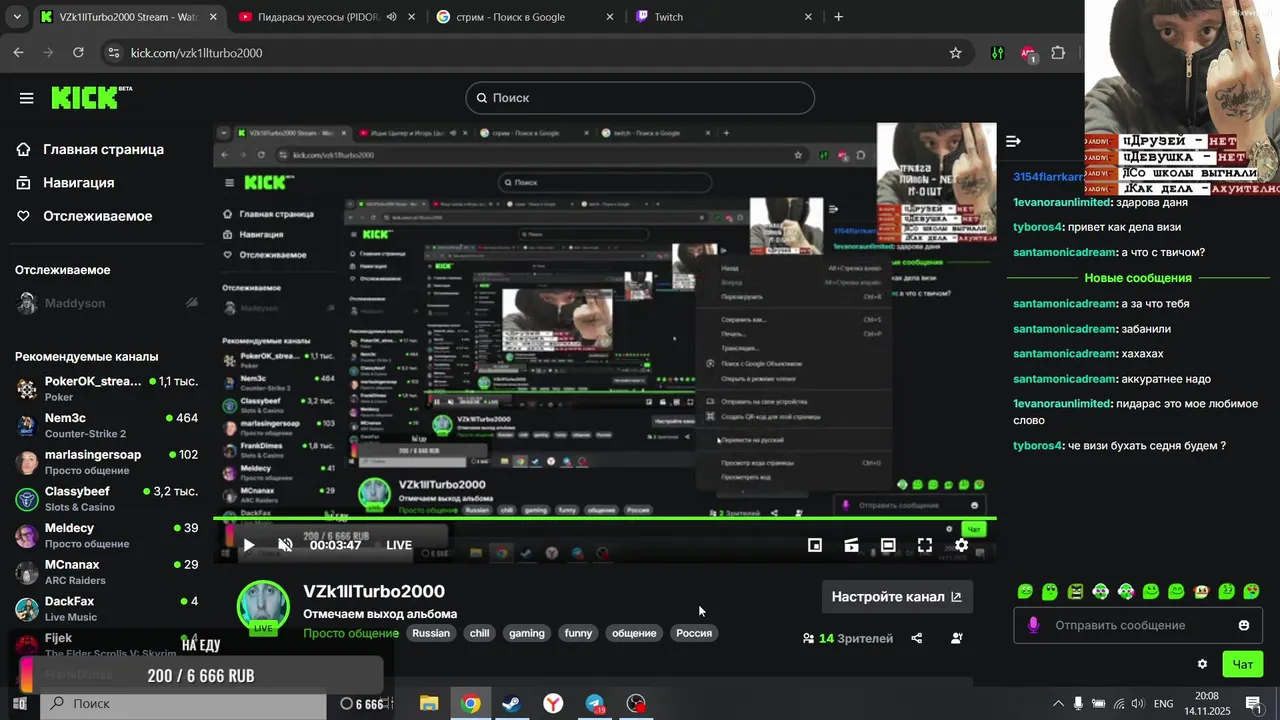Open chat settings gear below message box
This screenshot has width=1280, height=720.
tap(1202, 664)
